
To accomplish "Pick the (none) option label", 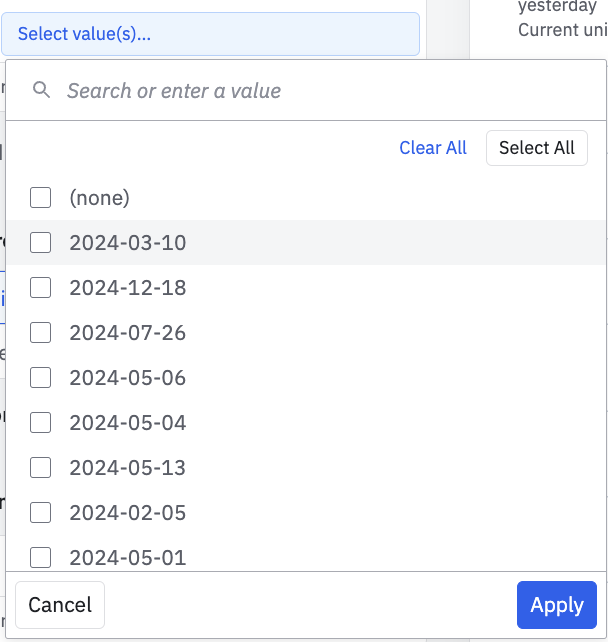I will pyautogui.click(x=100, y=198).
